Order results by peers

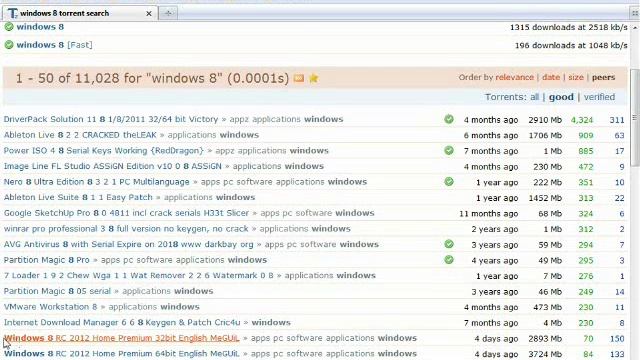(x=603, y=77)
